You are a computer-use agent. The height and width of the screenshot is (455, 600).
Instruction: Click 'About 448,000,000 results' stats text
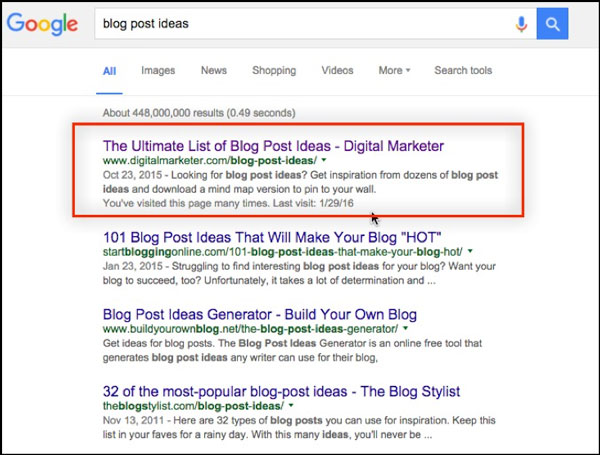[x=199, y=113]
